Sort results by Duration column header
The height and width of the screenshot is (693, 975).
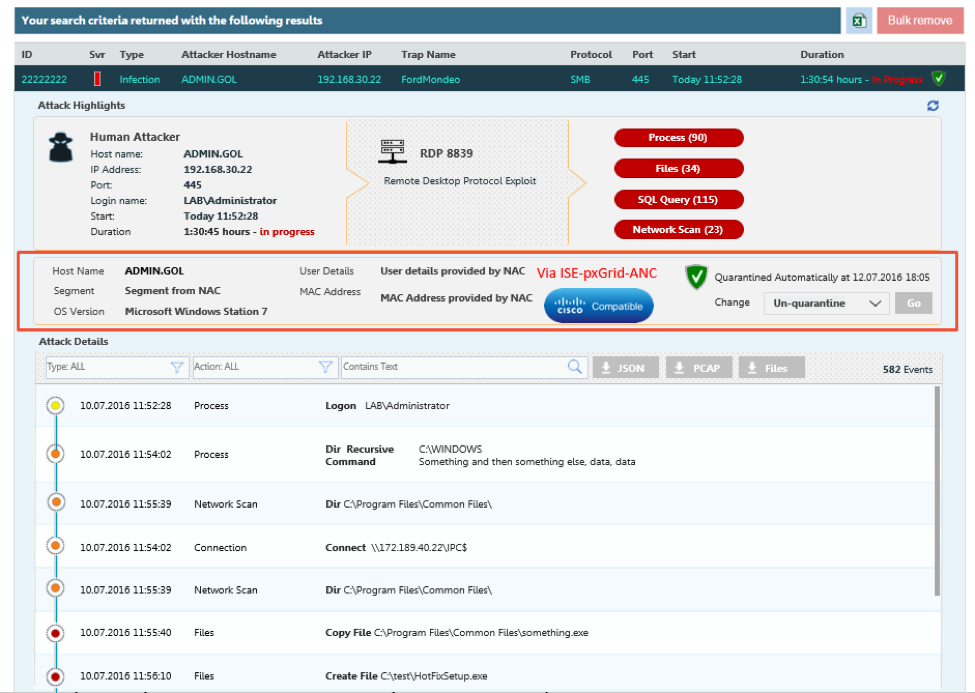point(822,55)
